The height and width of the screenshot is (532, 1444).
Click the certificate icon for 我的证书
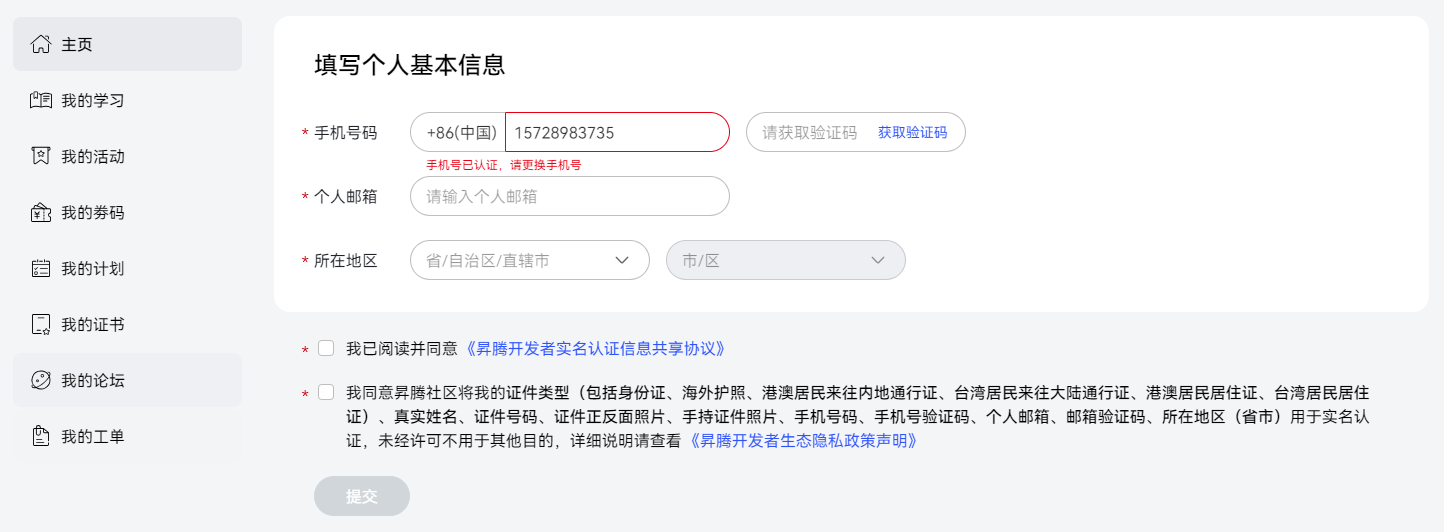[41, 324]
